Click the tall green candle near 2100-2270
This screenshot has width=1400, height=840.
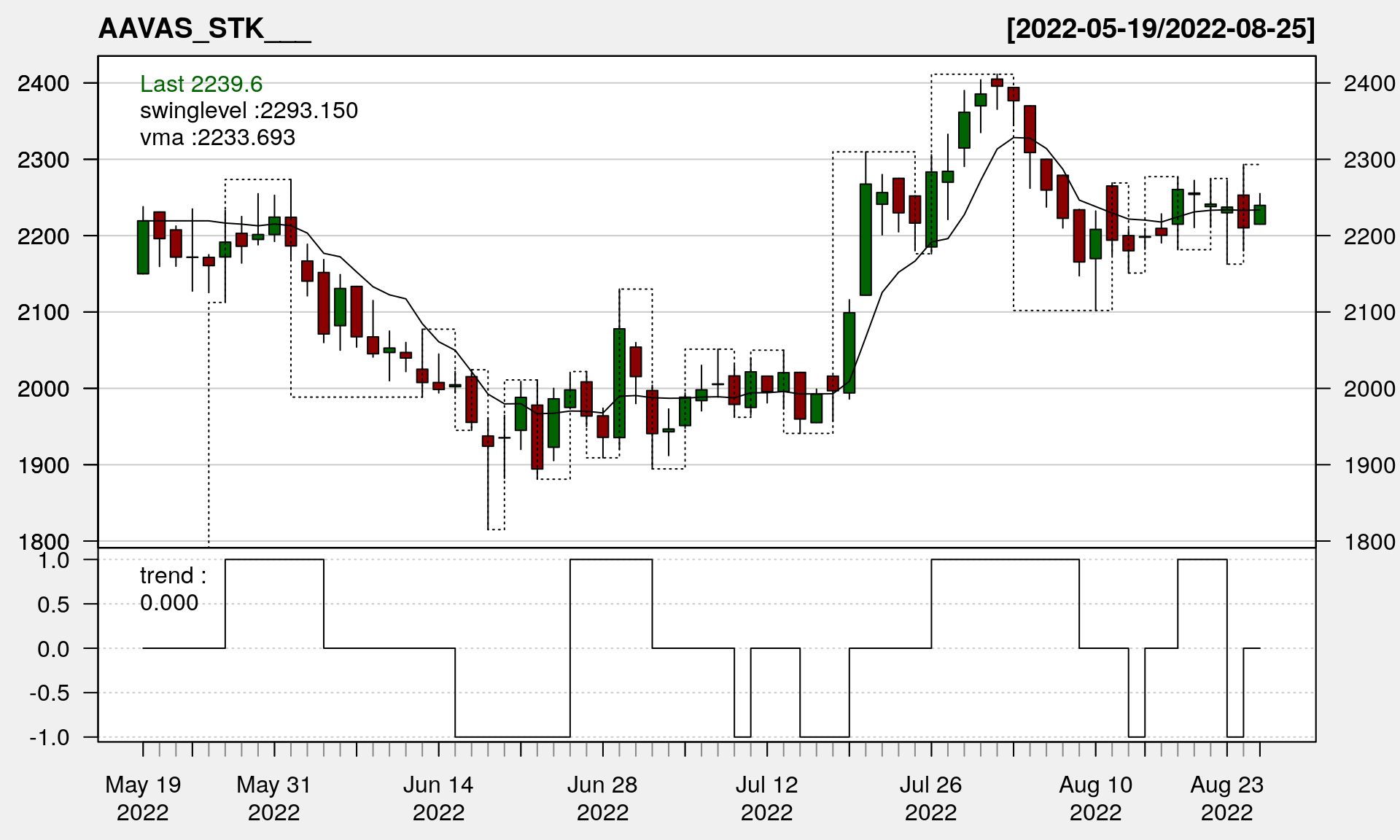(x=866, y=239)
